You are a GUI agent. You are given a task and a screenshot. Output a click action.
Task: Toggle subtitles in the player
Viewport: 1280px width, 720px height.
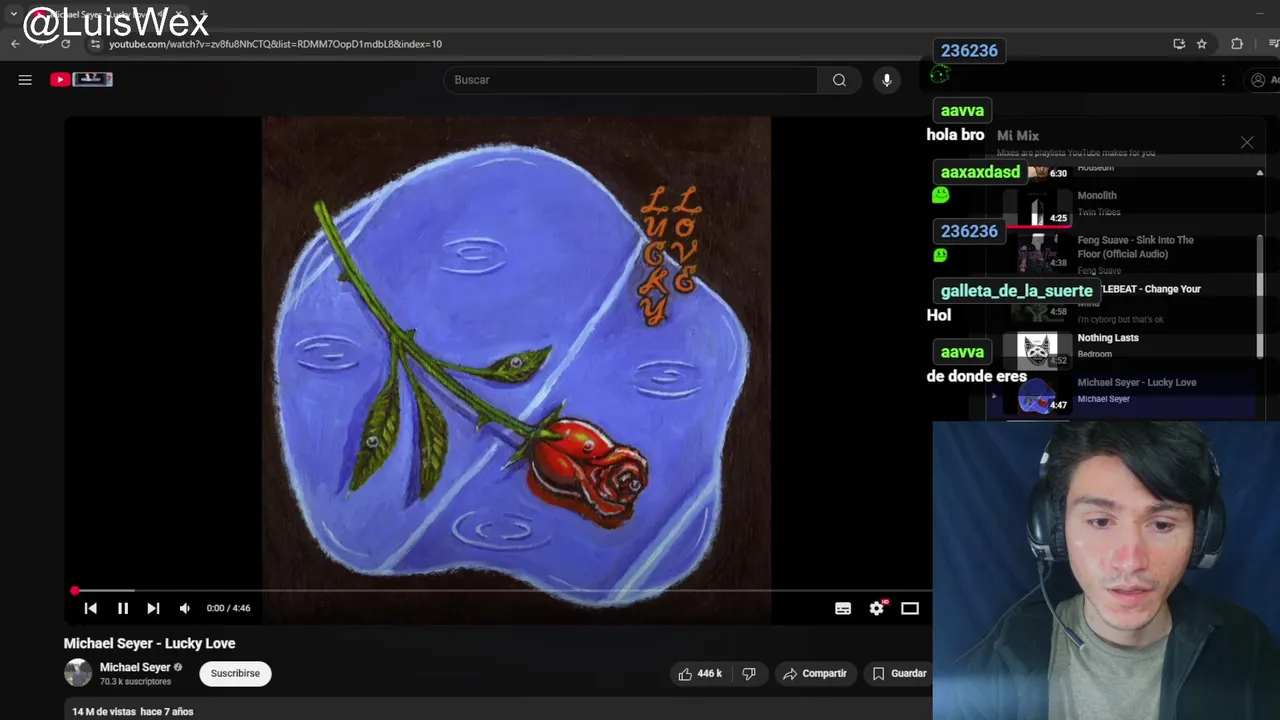[x=843, y=608]
